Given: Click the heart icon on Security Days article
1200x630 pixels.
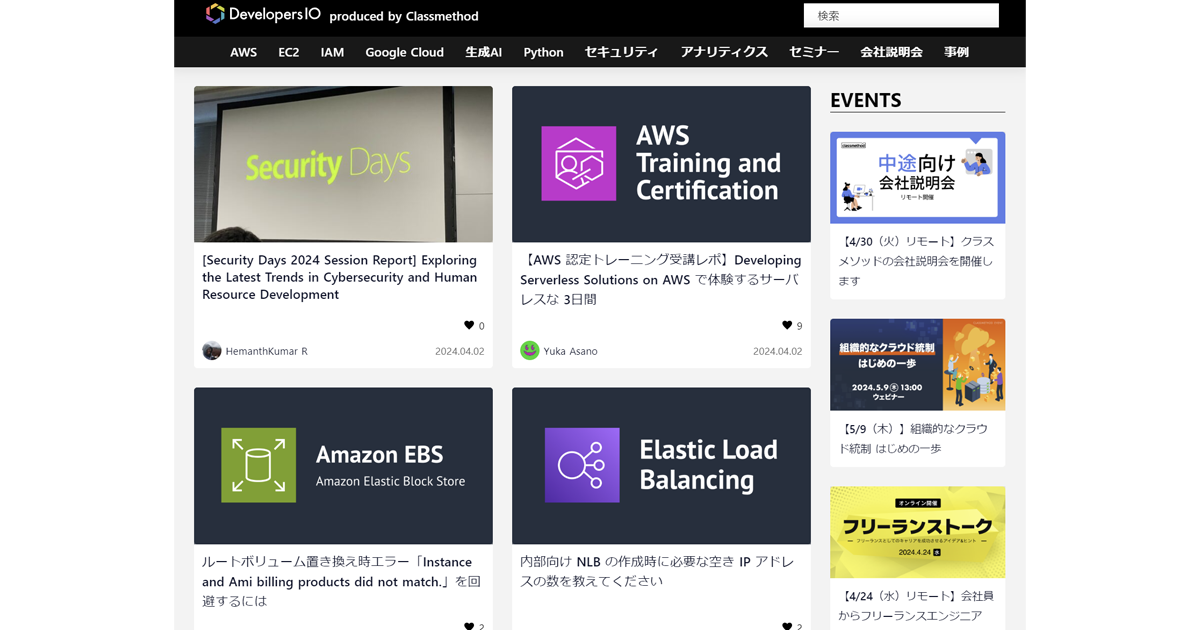Looking at the screenshot, I should 469,325.
